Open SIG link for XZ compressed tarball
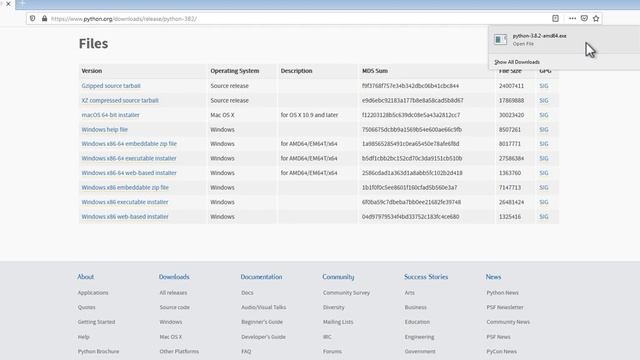The height and width of the screenshot is (360, 640). tap(544, 100)
